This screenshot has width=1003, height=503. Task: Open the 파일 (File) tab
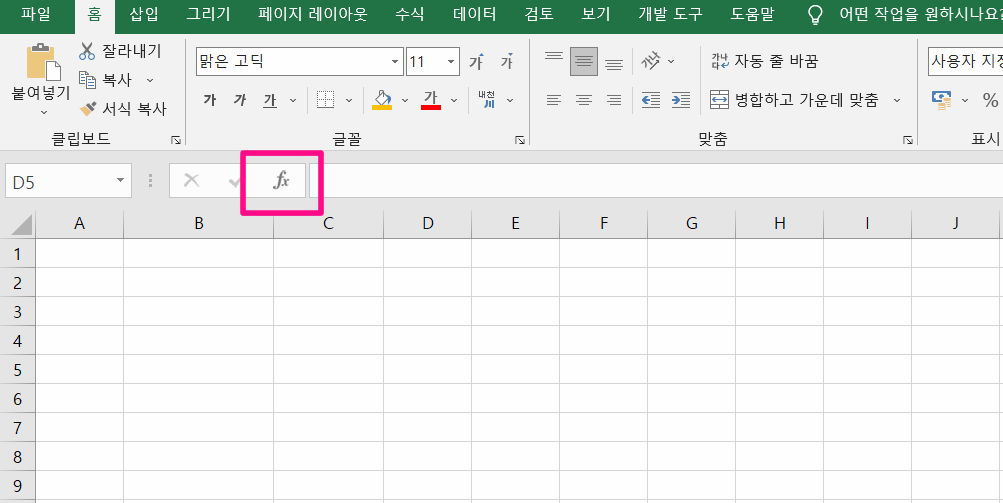[x=35, y=15]
